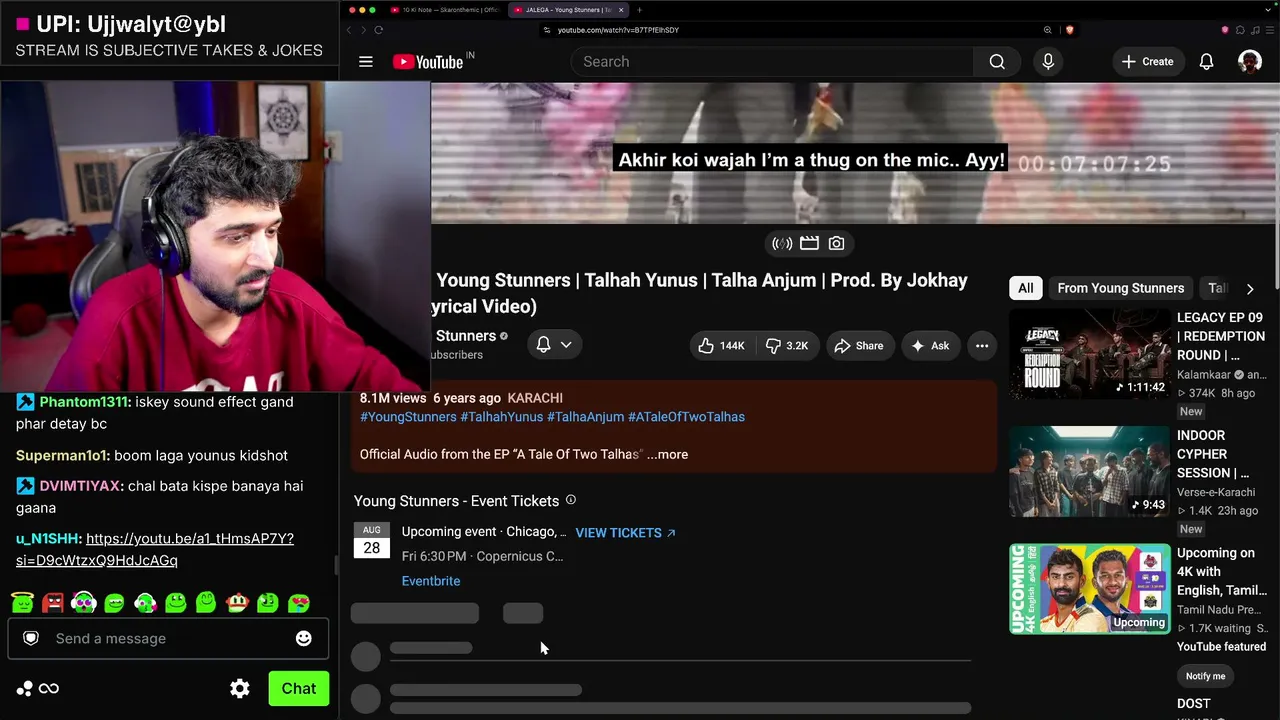Click the event tickets info icon

coord(571,500)
